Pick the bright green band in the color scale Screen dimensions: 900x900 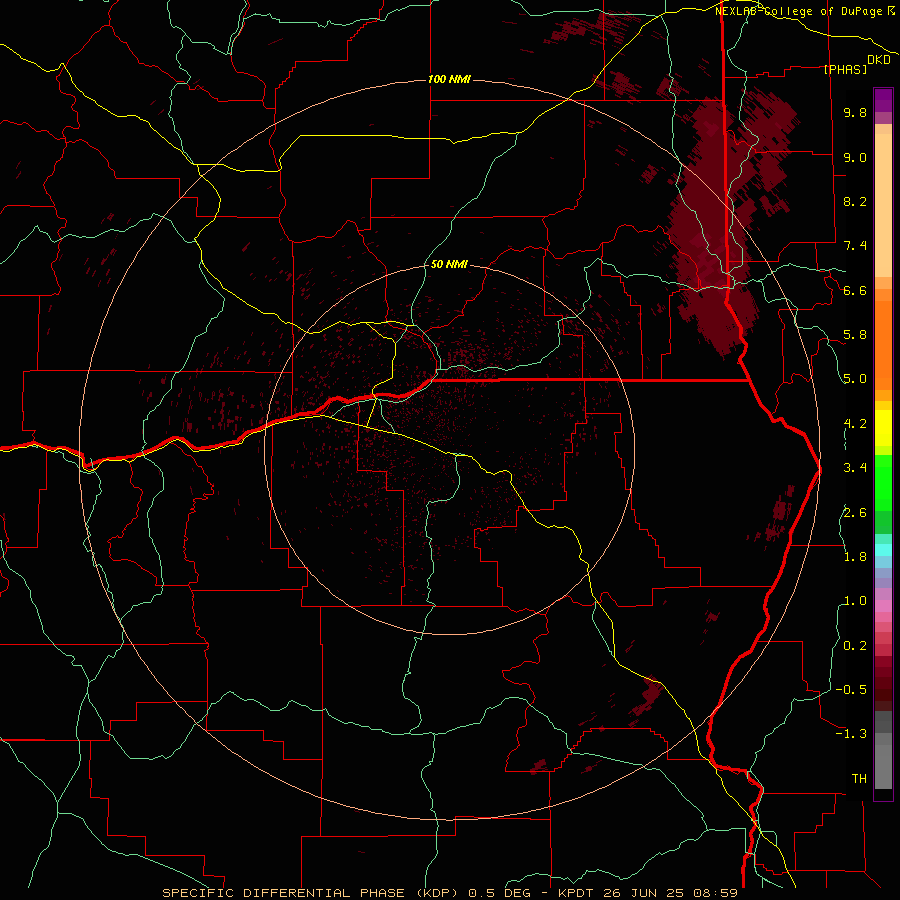(883, 482)
